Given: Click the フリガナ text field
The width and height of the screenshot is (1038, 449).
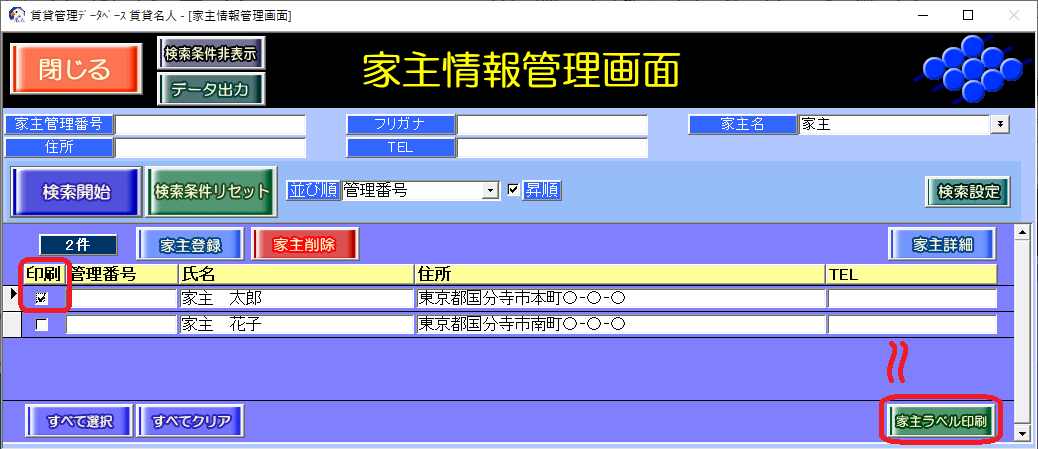Looking at the screenshot, I should [x=552, y=125].
